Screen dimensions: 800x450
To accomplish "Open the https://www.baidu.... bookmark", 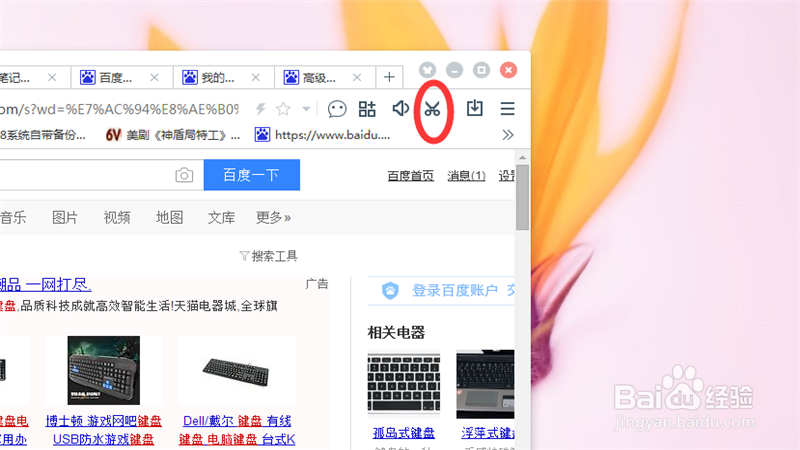I will (x=322, y=135).
